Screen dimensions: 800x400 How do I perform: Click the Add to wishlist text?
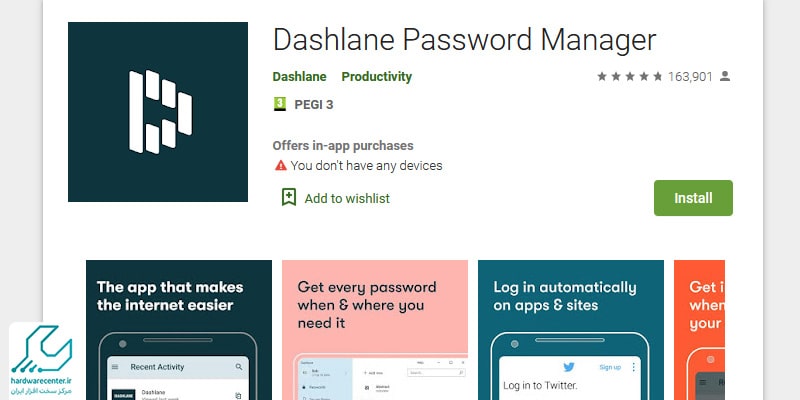tap(347, 198)
